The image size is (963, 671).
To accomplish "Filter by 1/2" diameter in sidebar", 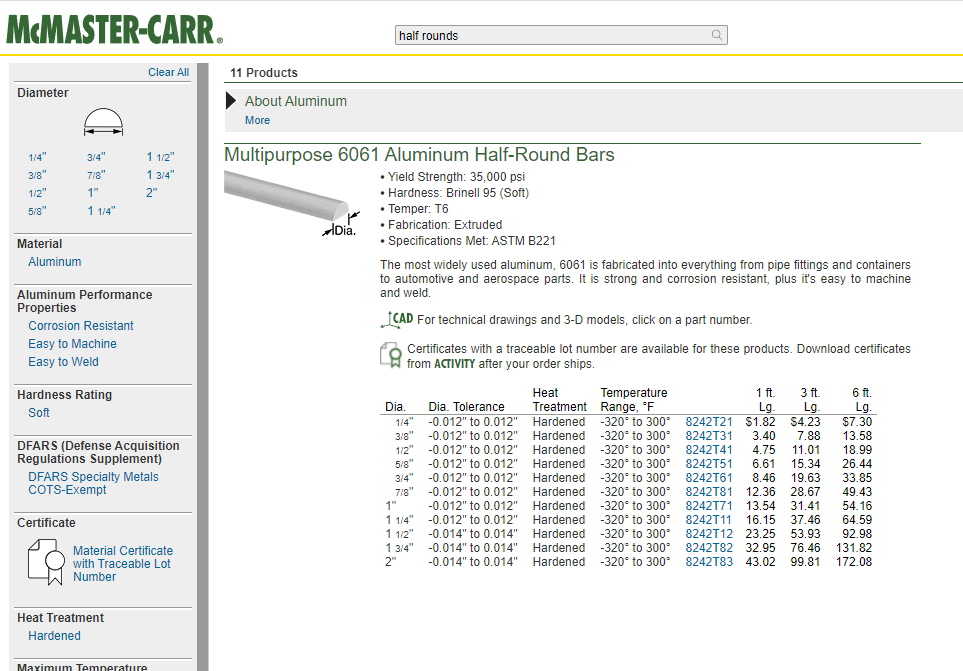I will click(37, 193).
